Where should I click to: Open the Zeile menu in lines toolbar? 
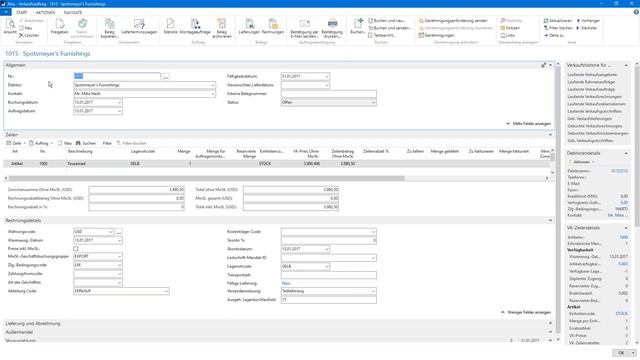(x=16, y=143)
